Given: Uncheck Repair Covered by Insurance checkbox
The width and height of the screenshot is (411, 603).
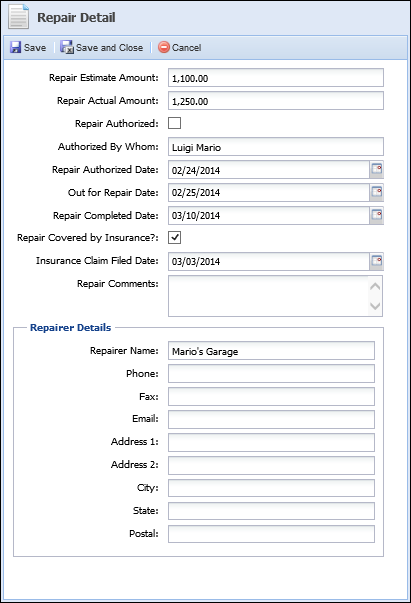Looking at the screenshot, I should (x=175, y=238).
